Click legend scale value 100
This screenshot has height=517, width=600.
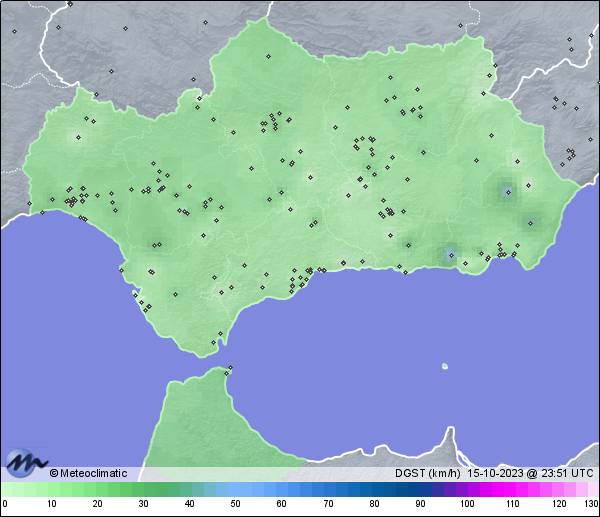[x=467, y=503]
